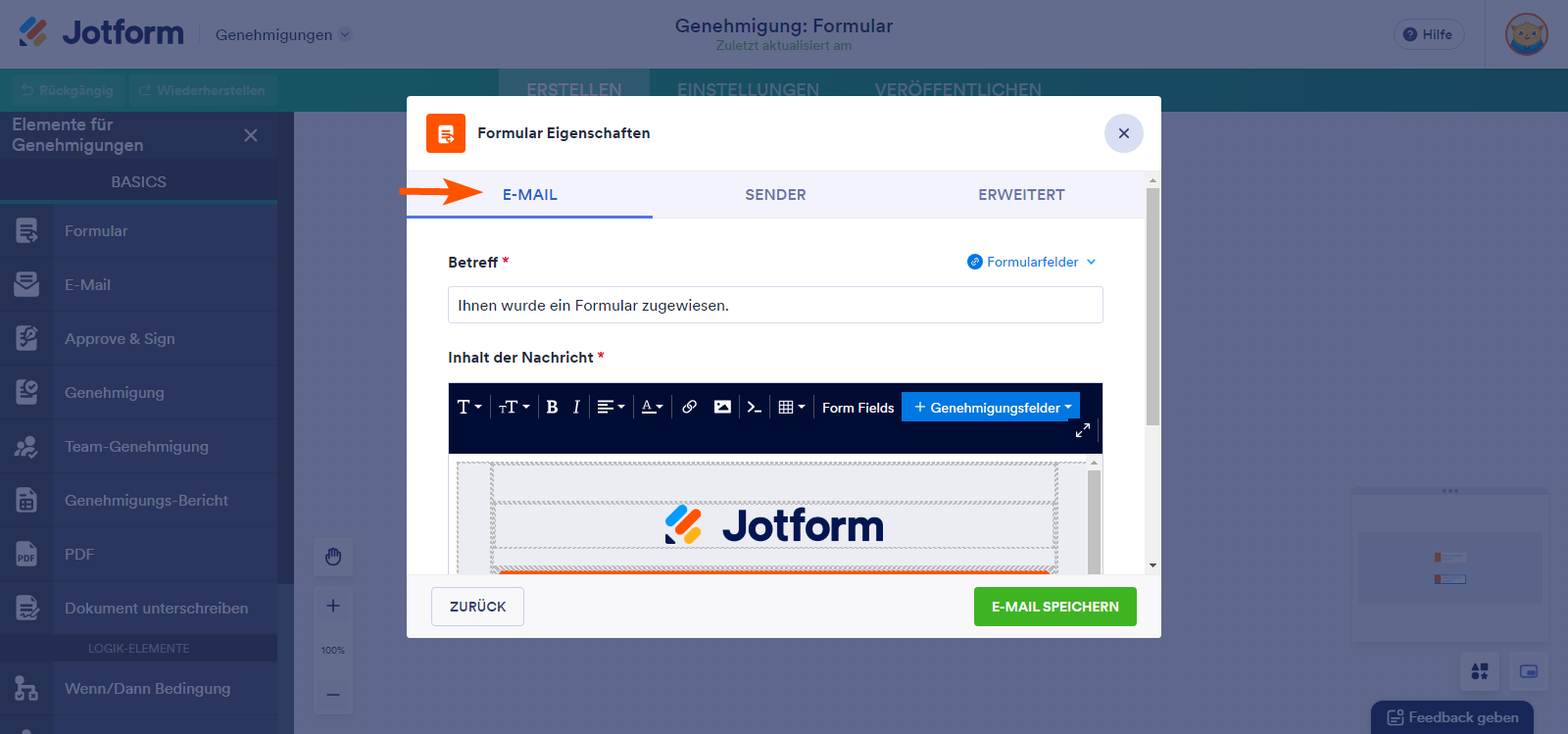The width and height of the screenshot is (1568, 734).
Task: Open the table insert dropdown
Action: click(x=792, y=407)
